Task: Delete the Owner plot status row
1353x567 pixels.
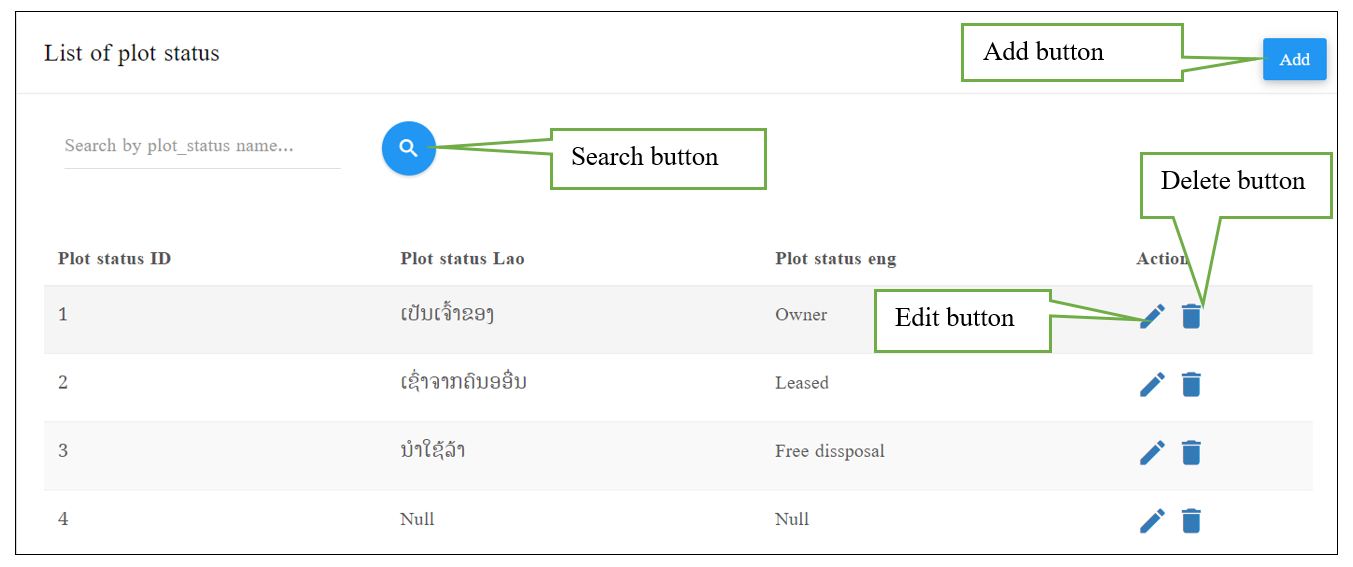Action: coord(1190,316)
